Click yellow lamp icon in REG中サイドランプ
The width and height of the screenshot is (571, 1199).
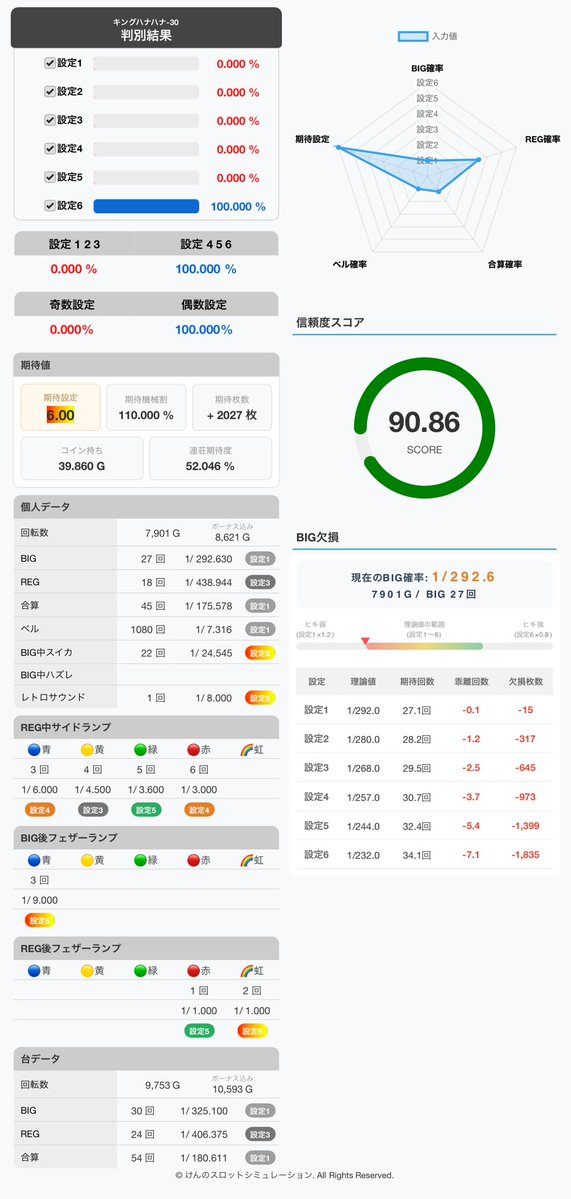click(87, 749)
